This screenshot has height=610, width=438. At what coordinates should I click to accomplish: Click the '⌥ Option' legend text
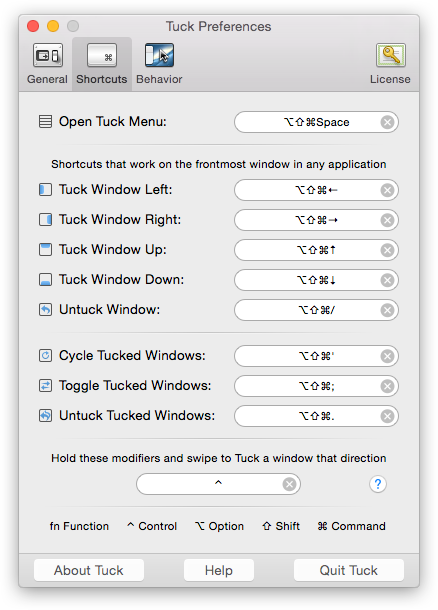(219, 526)
